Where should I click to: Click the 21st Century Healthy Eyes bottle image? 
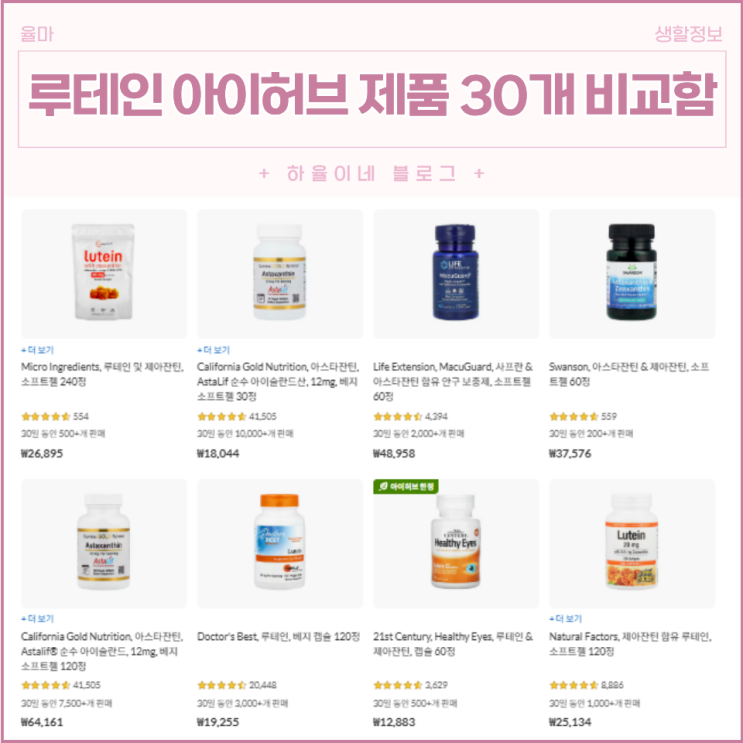[x=455, y=541]
